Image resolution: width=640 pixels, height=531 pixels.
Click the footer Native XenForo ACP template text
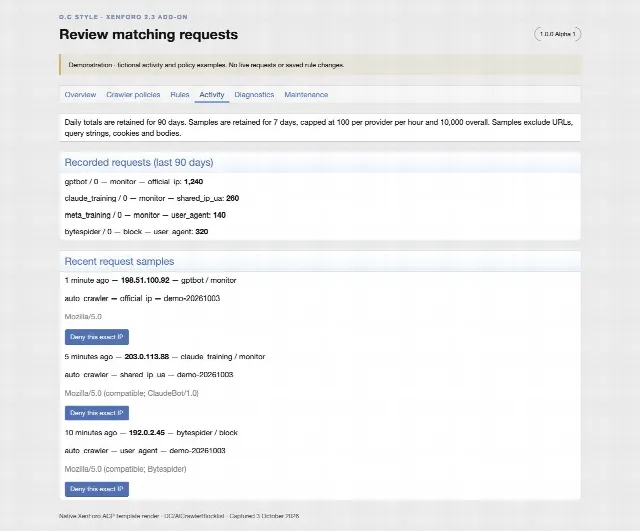(179, 516)
